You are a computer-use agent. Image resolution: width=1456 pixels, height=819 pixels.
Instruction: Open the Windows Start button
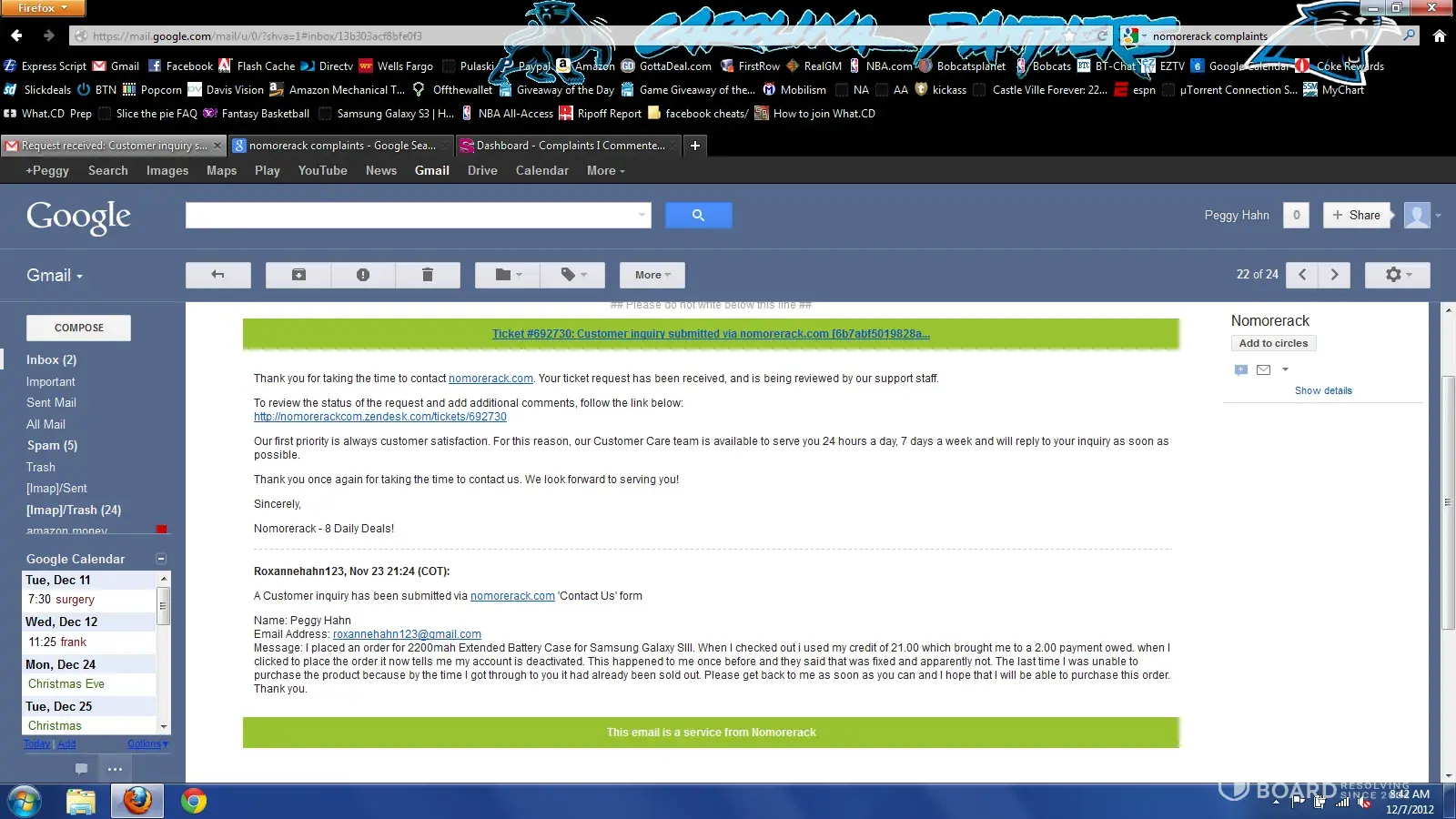(x=24, y=801)
